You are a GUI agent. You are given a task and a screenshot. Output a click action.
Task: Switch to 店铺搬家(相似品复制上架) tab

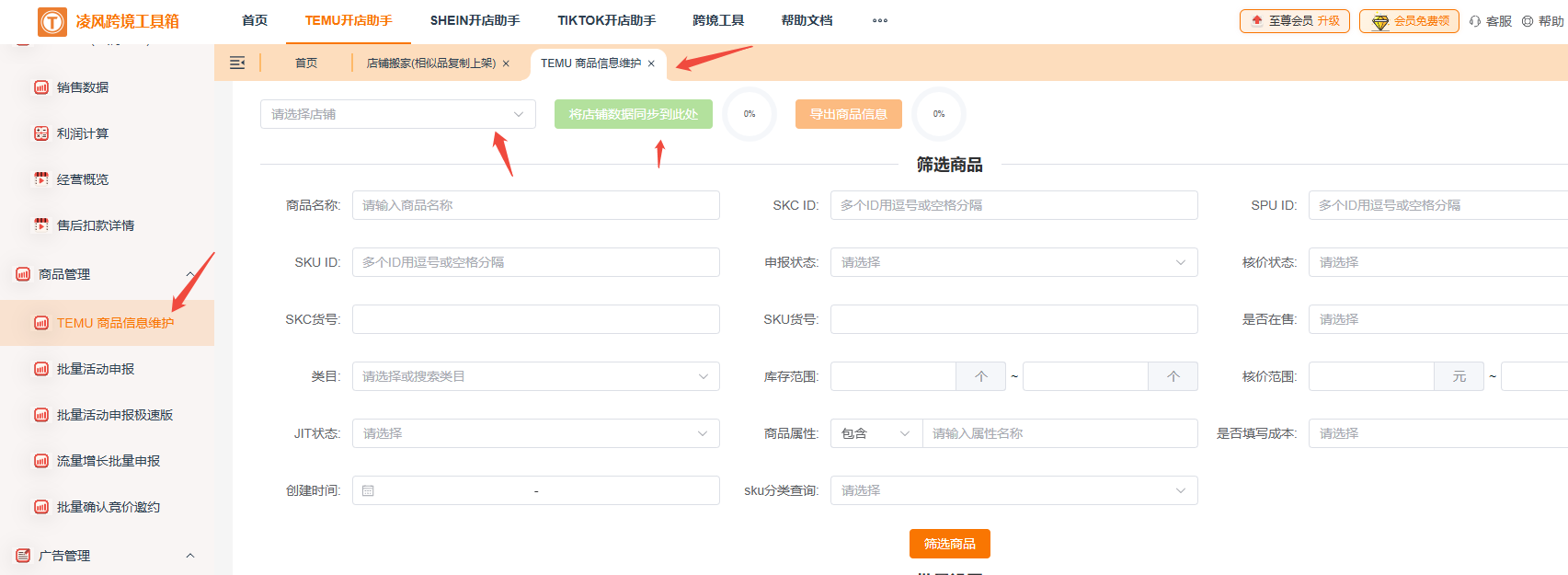point(431,63)
